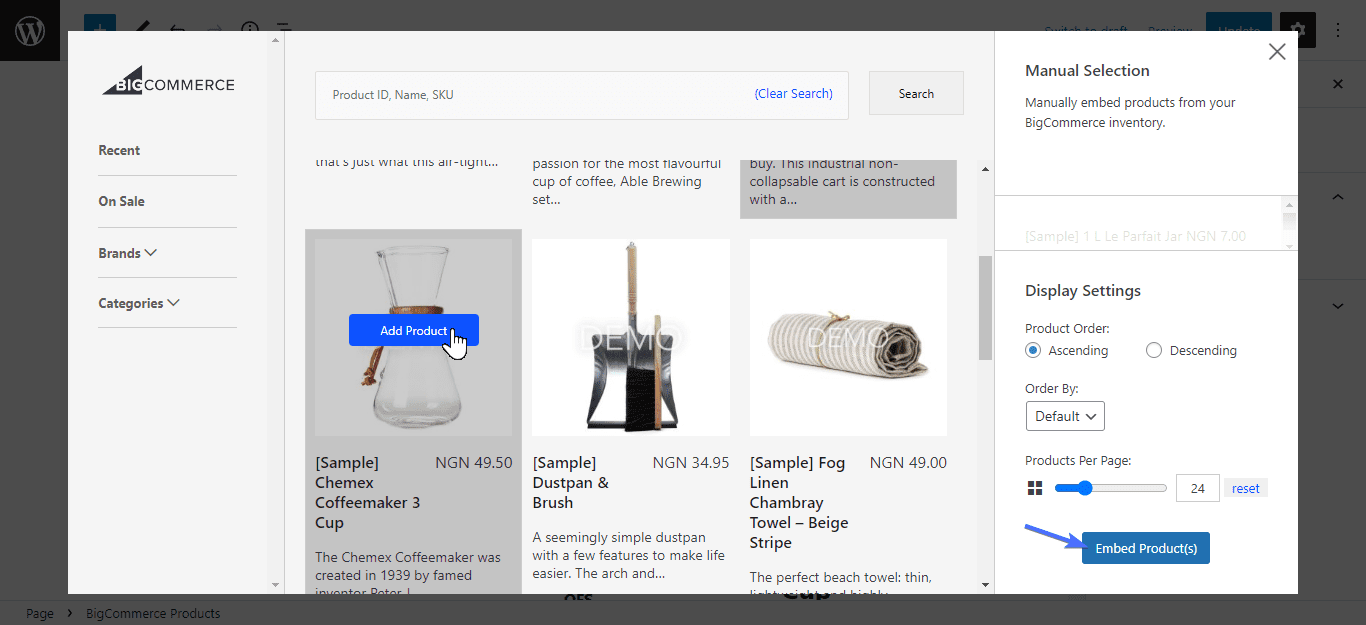Click the "[Sample] Dustpan & Brush" title
1366x625 pixels.
[x=571, y=483]
